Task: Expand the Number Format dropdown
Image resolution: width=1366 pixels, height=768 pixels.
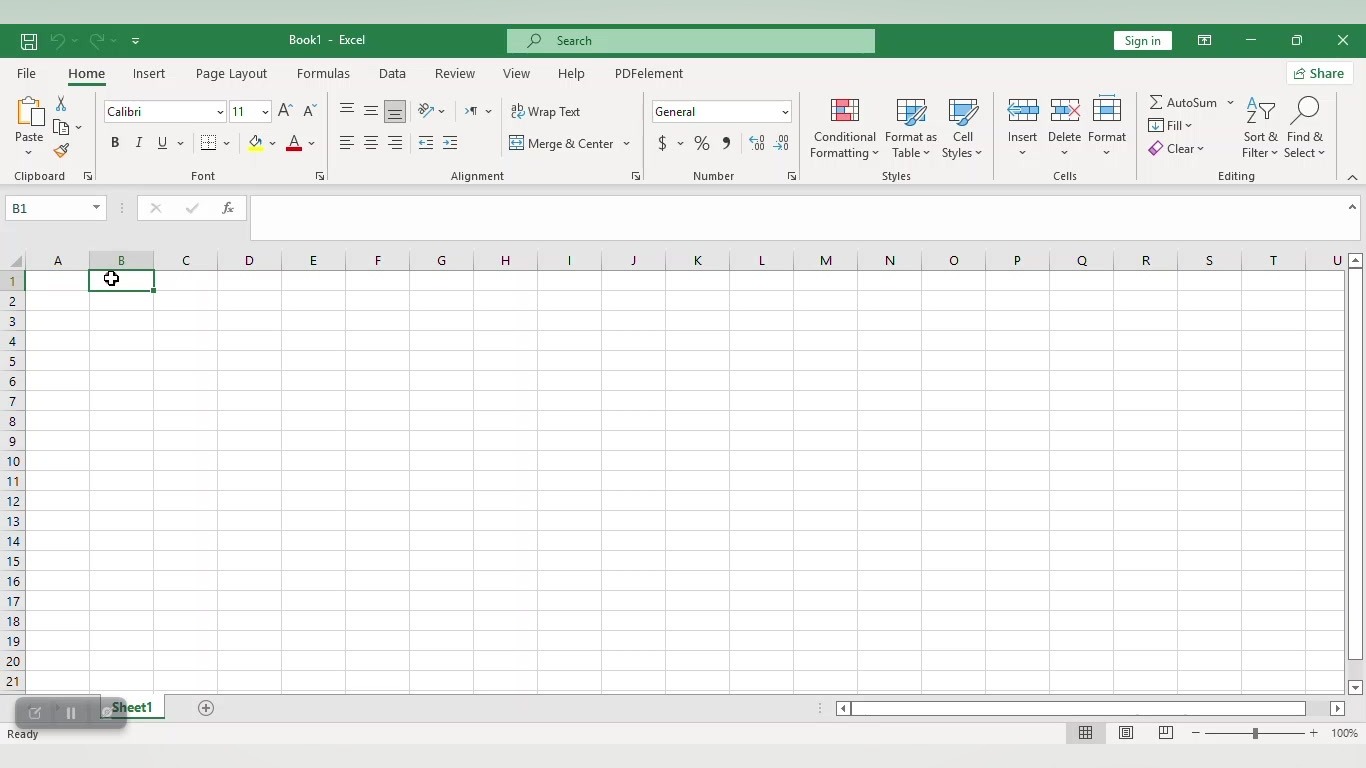Action: click(785, 112)
